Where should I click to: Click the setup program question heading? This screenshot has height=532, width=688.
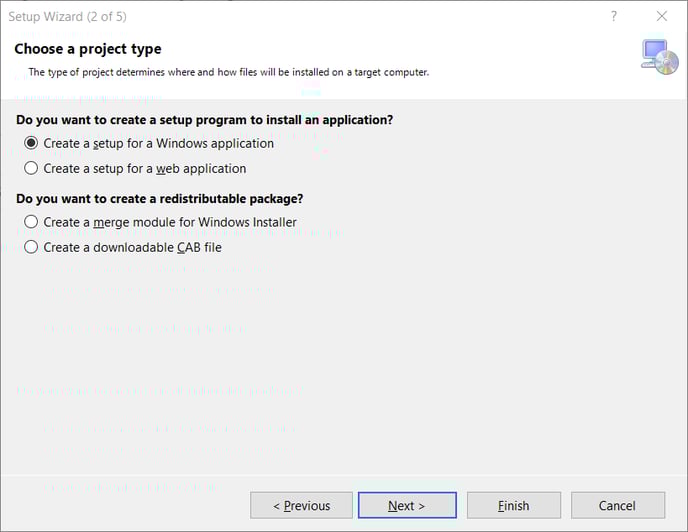(x=204, y=119)
